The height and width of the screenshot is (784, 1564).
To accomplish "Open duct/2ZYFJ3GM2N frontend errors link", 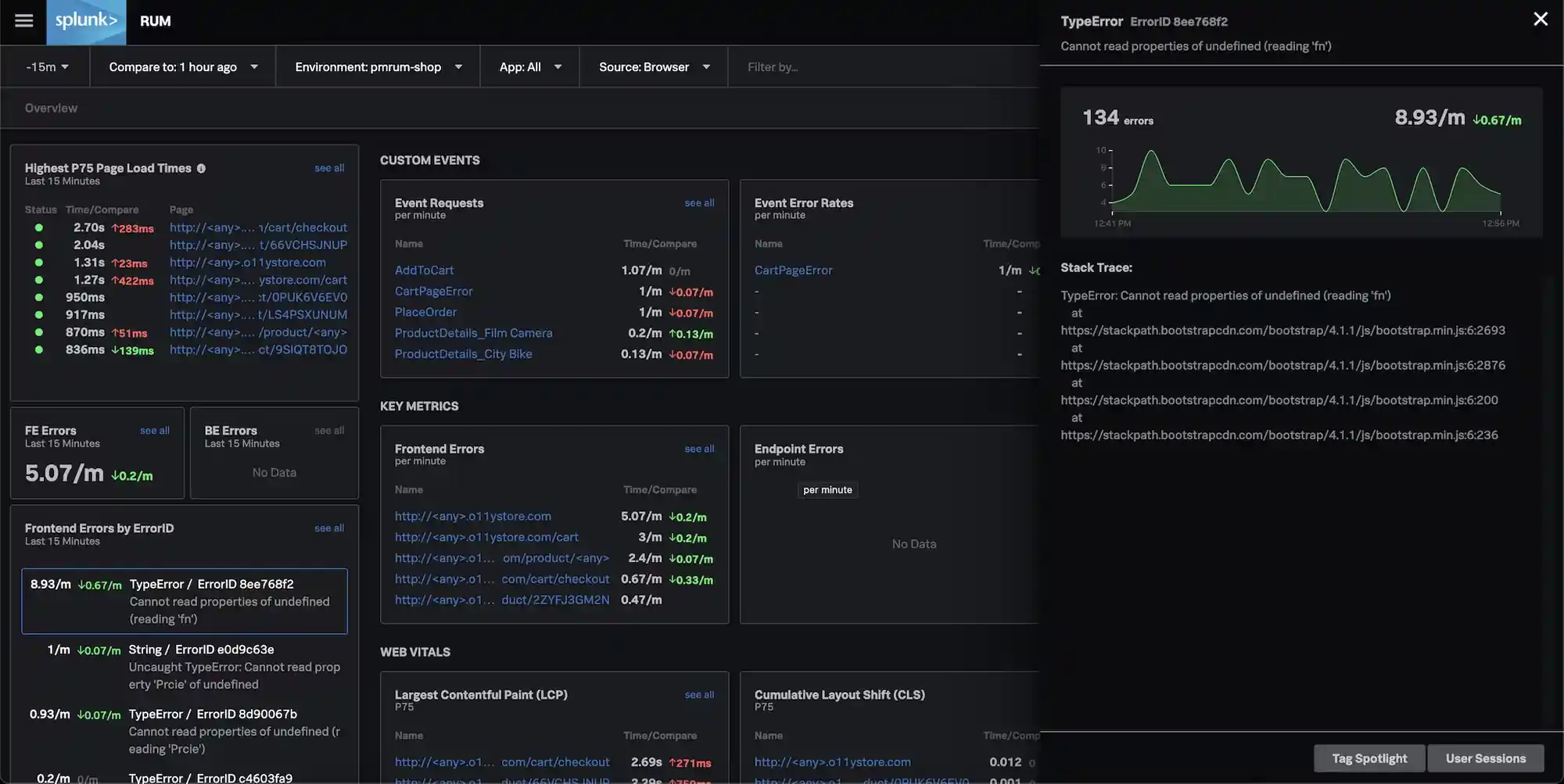I will click(501, 600).
